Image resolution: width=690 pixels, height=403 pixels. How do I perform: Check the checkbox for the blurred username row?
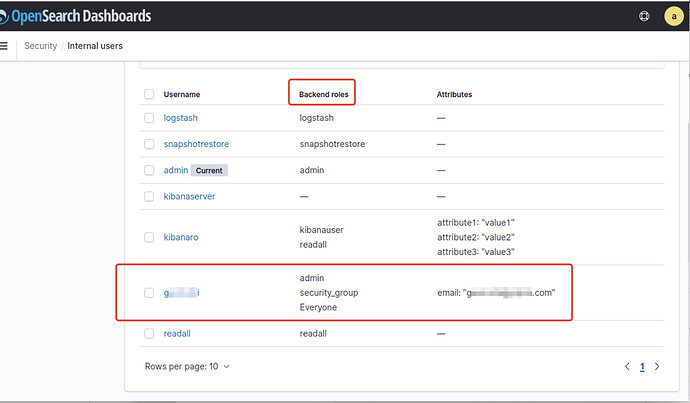tap(149, 293)
